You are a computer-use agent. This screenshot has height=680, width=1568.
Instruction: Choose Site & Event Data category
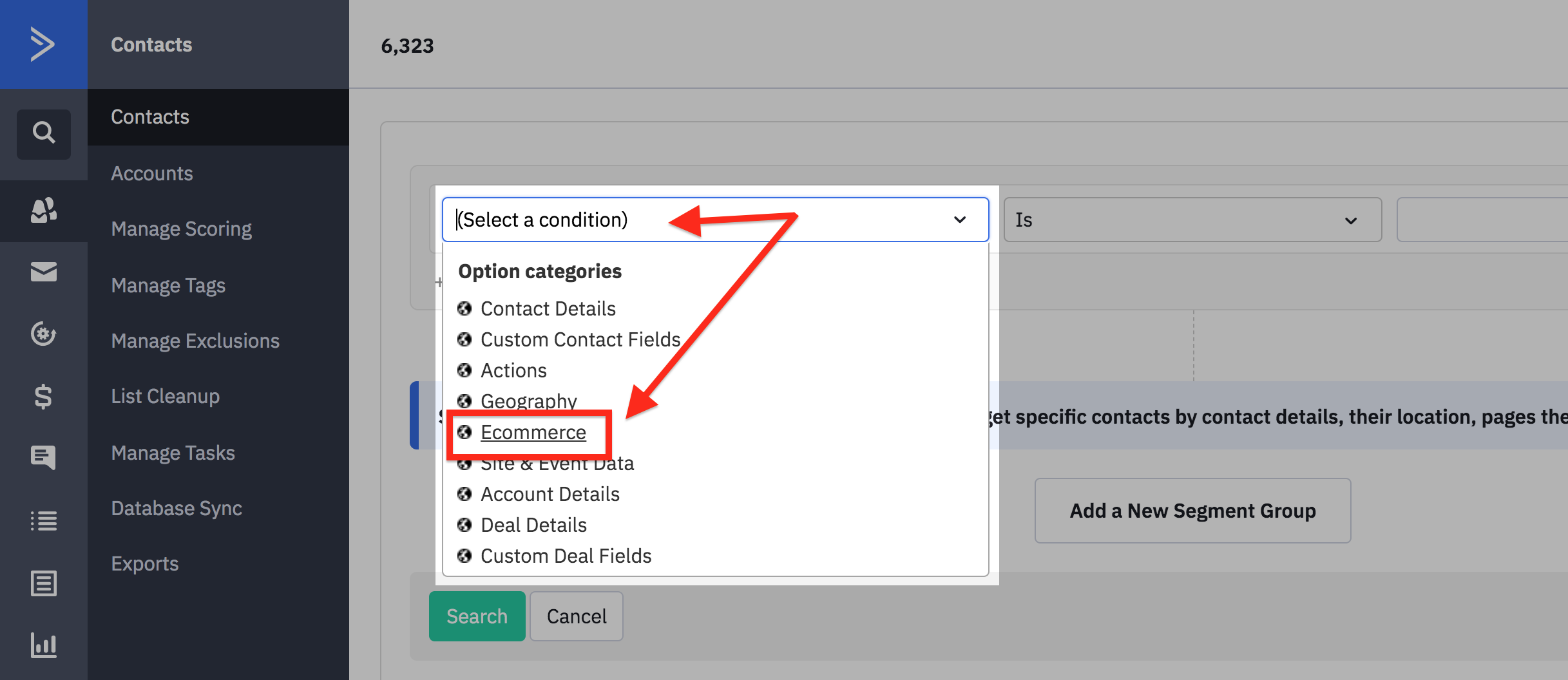[557, 463]
